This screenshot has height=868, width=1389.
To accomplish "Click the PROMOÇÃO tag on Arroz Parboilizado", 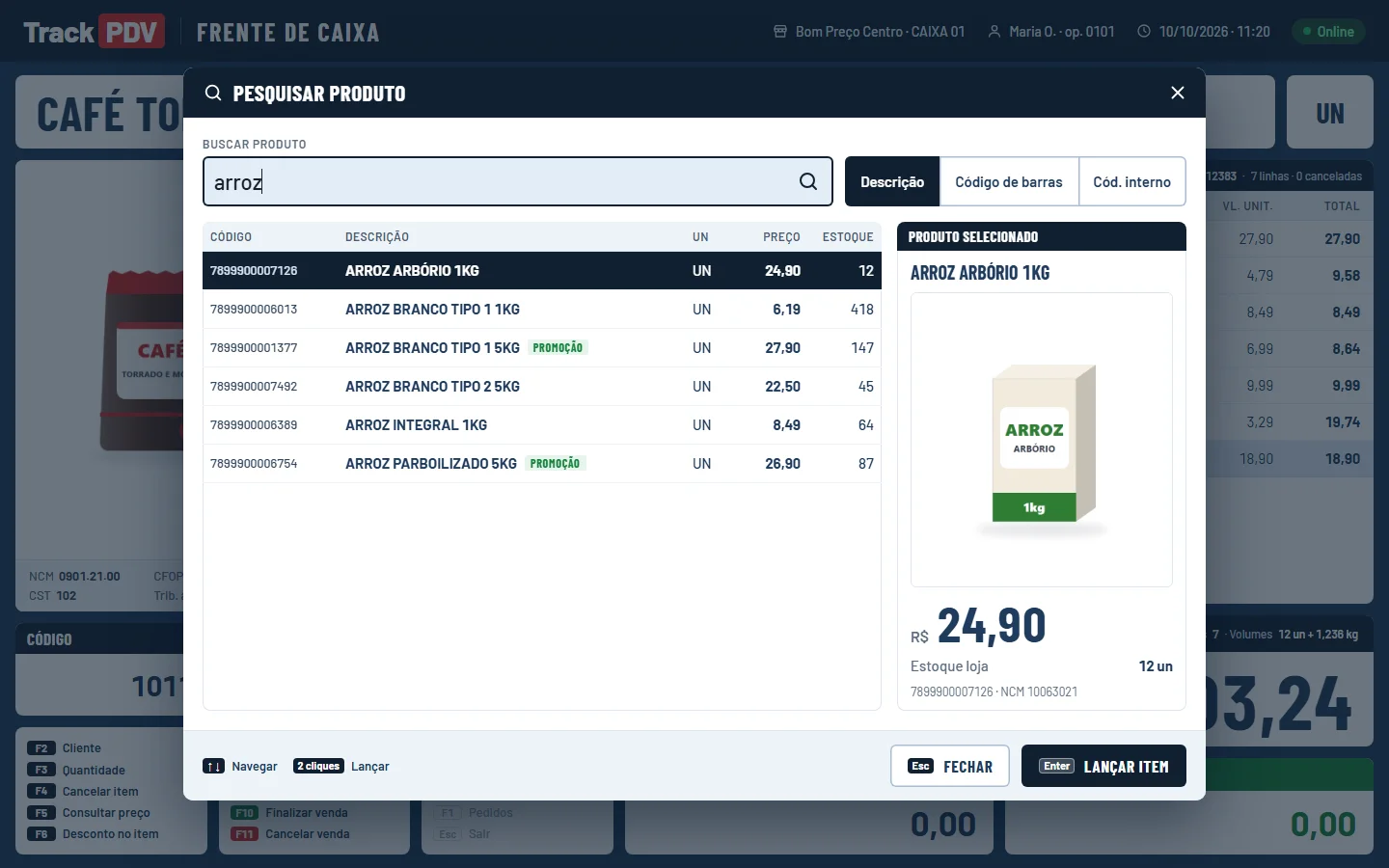I will 556,464.
